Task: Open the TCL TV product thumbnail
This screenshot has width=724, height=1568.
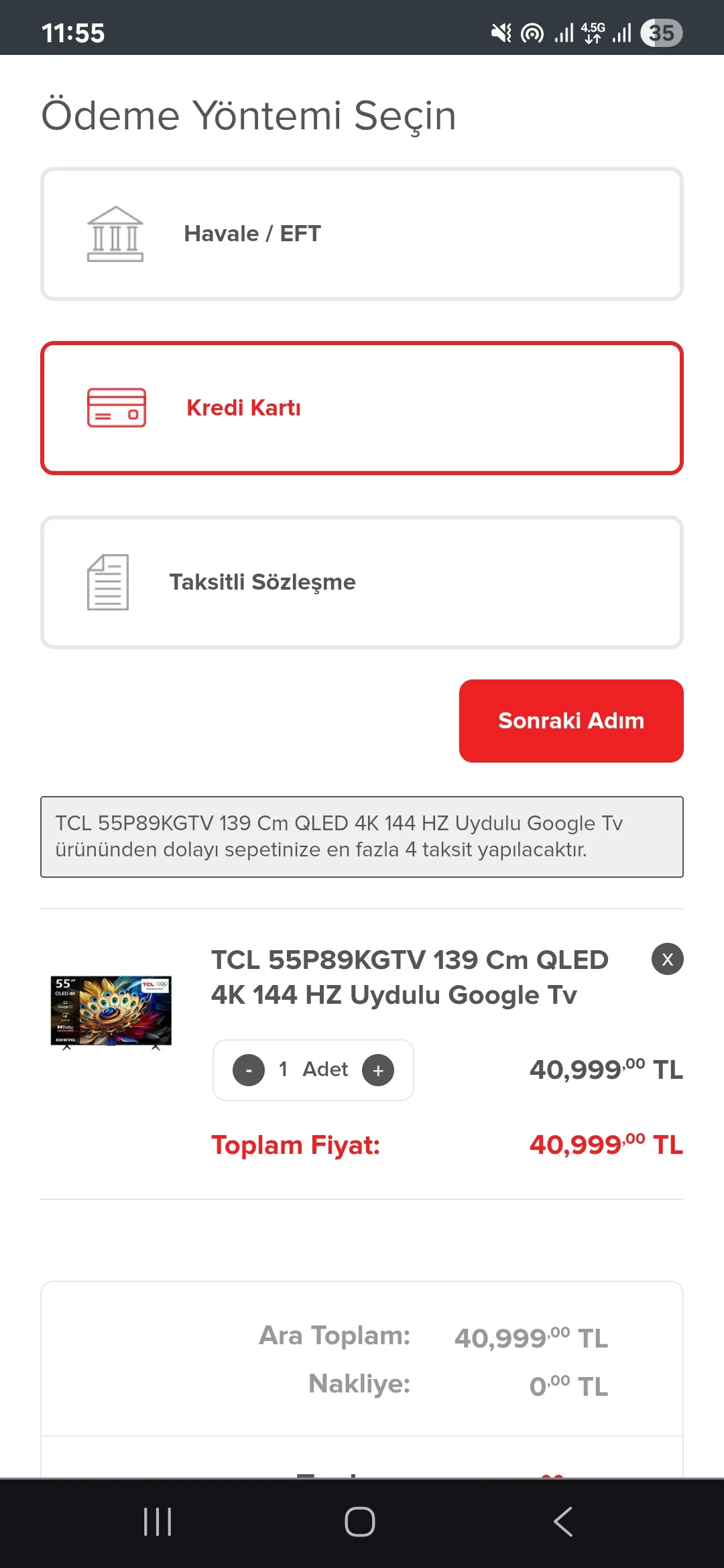Action: click(111, 1012)
